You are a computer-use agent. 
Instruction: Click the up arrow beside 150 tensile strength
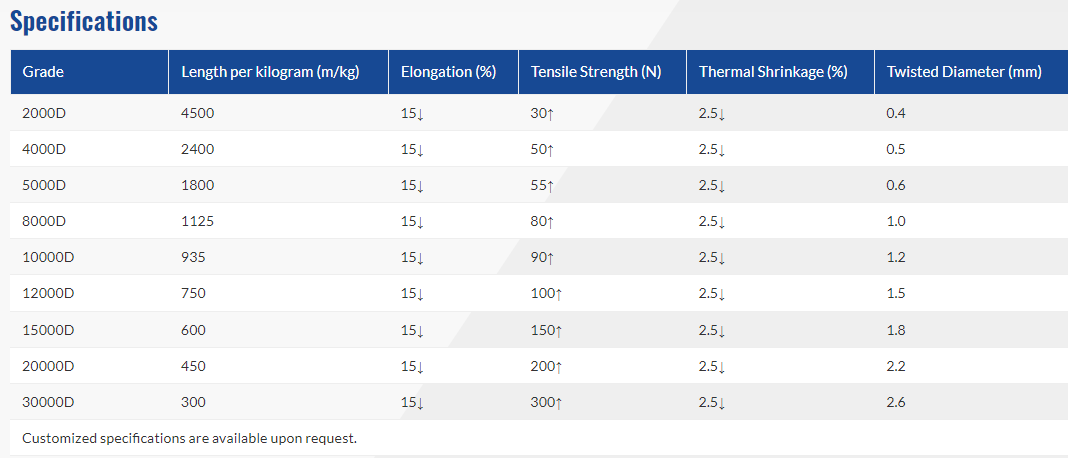click(x=559, y=330)
